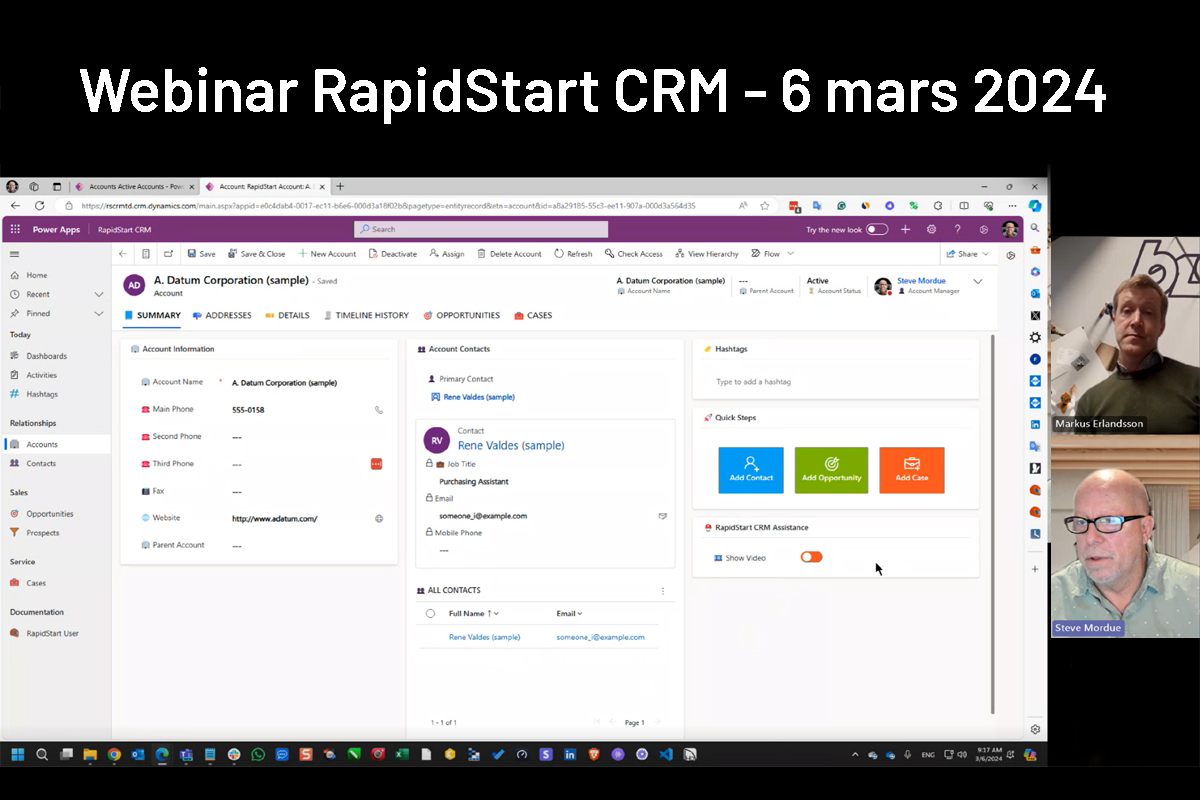Toggle the Show Video switch
The image size is (1200, 800).
(x=811, y=557)
